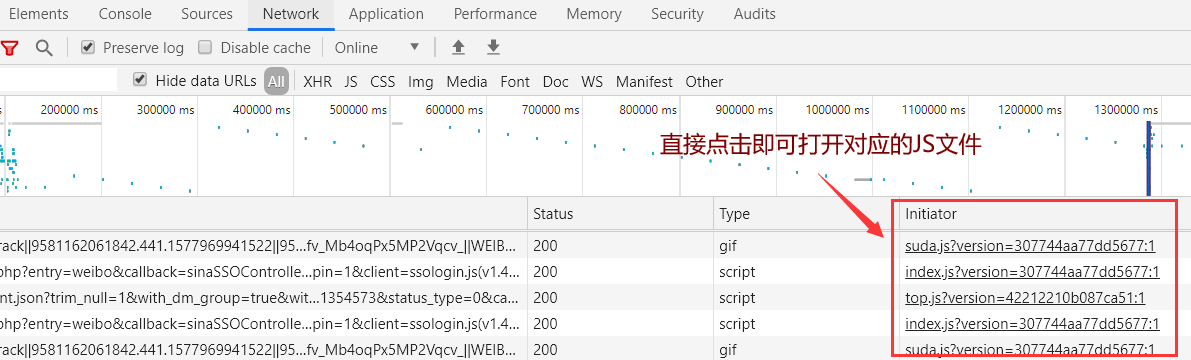Switch to the Performance tab
Screen dimensions: 1191x360
495,14
